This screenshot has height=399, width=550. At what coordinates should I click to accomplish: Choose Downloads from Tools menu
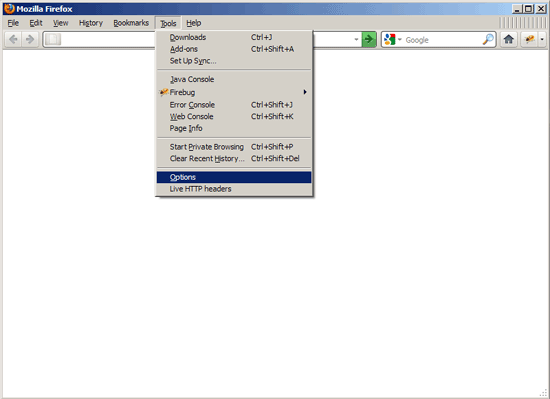234,37
